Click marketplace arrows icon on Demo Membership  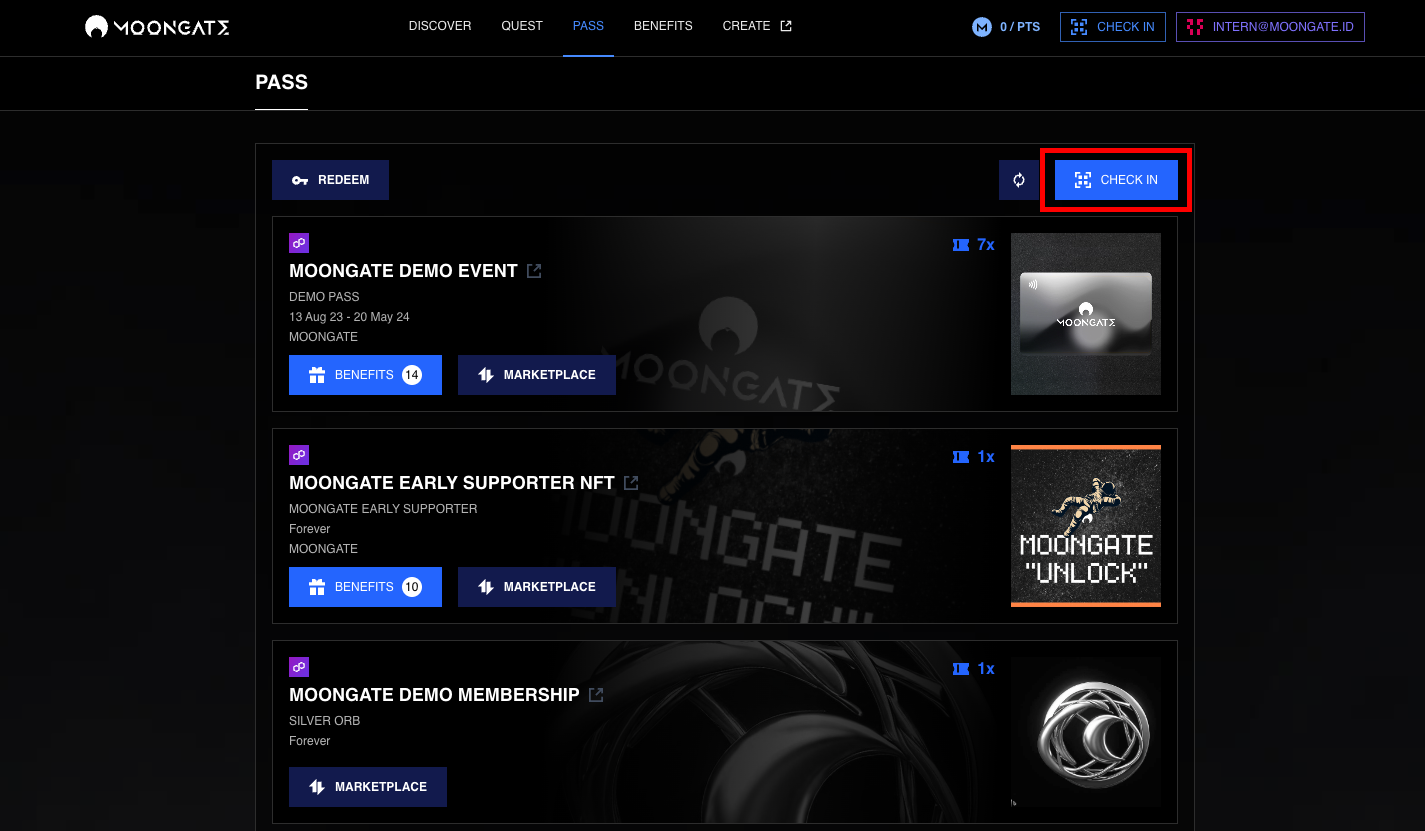tap(317, 787)
